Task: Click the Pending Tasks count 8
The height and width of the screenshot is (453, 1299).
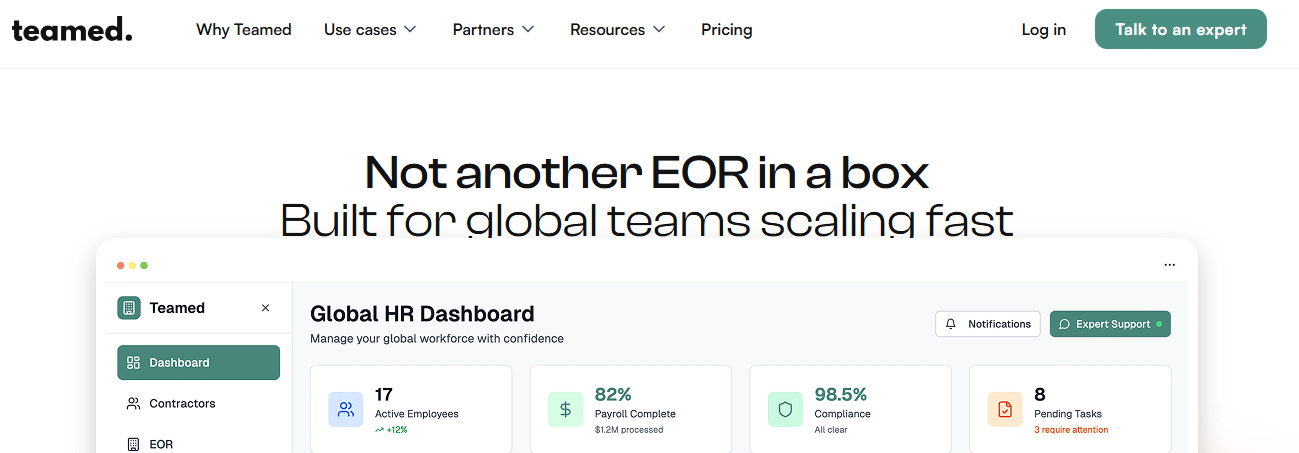Action: point(1040,394)
